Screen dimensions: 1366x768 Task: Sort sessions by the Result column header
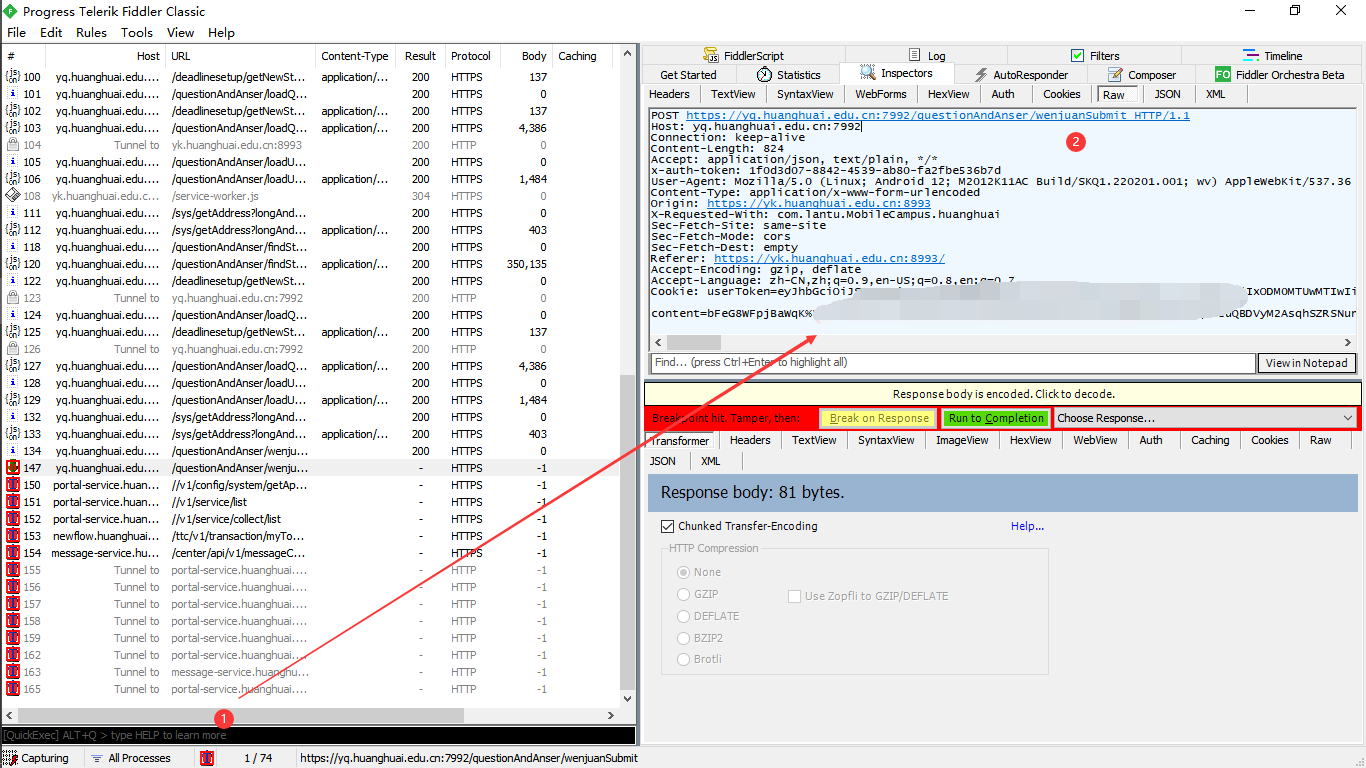[x=420, y=56]
